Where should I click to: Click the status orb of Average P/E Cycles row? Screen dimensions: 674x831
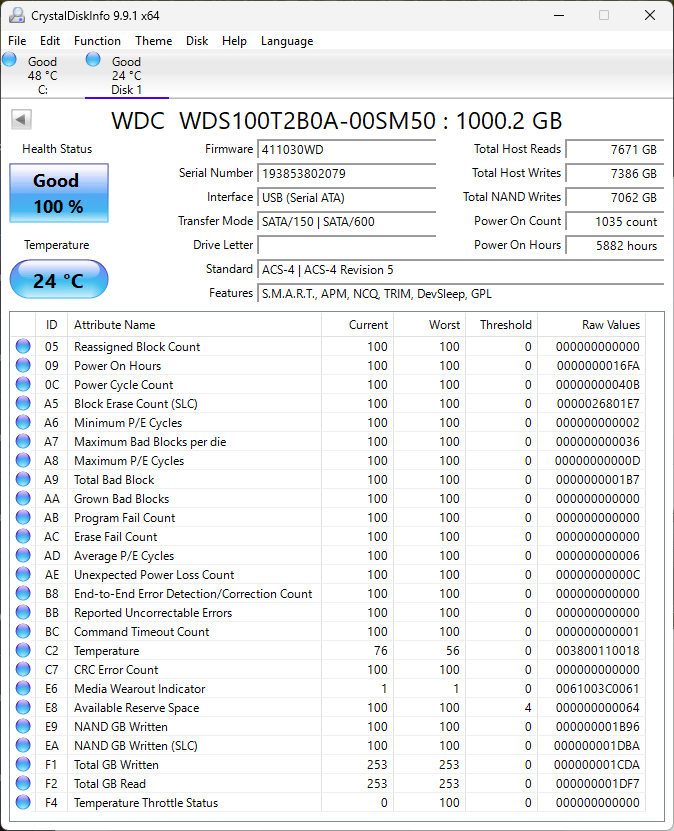click(x=23, y=555)
